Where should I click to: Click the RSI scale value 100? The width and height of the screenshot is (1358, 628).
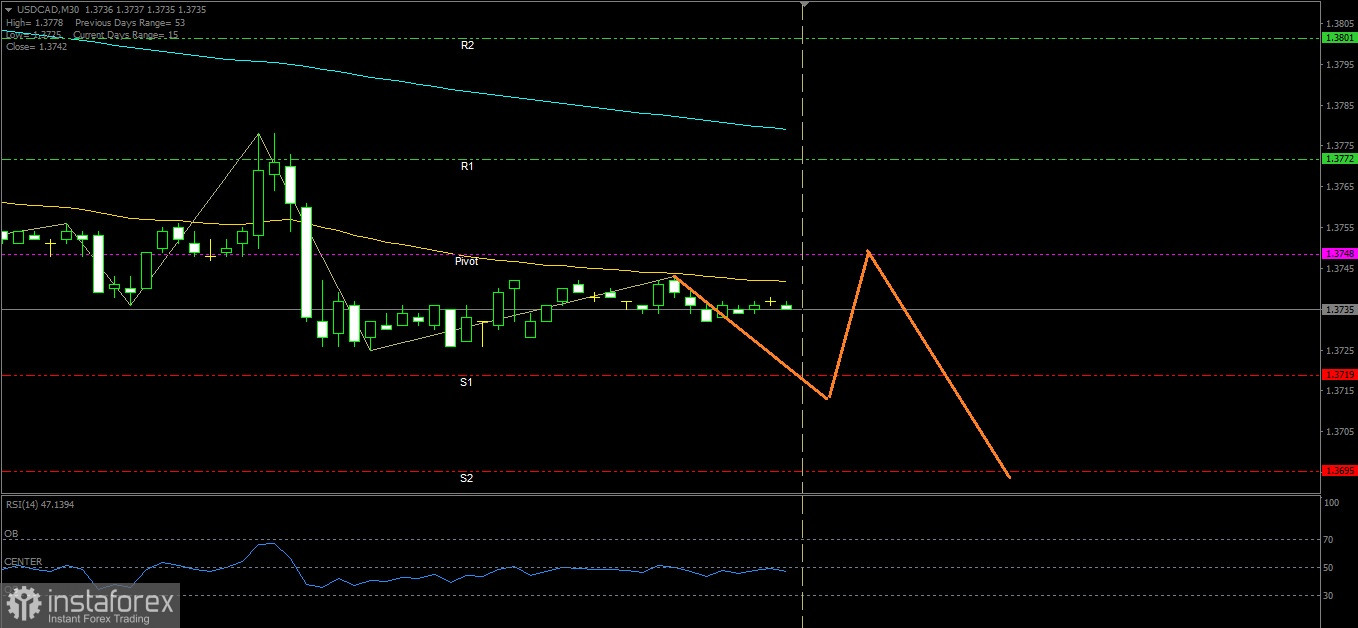coord(1332,503)
